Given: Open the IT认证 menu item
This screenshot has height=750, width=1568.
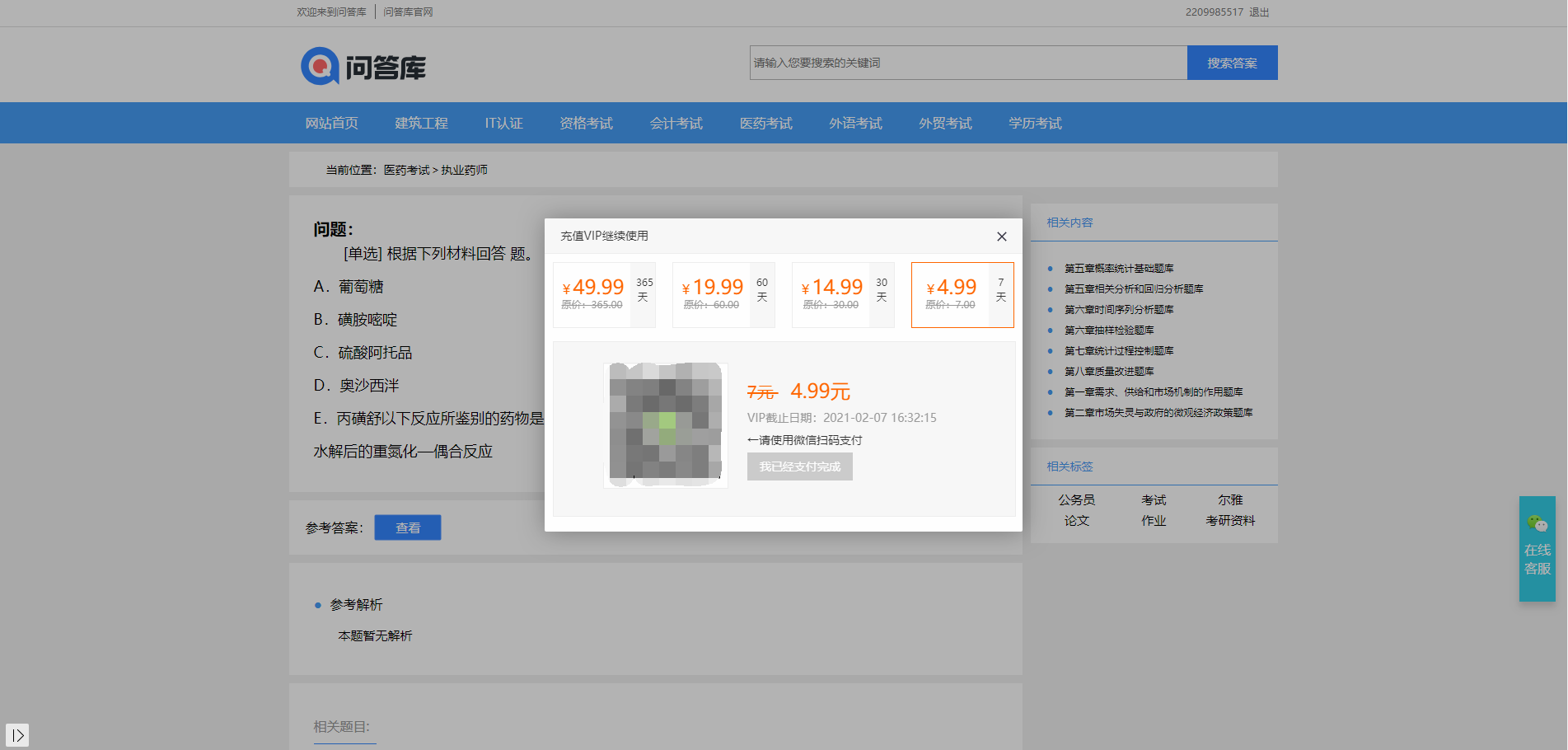Looking at the screenshot, I should click(504, 123).
